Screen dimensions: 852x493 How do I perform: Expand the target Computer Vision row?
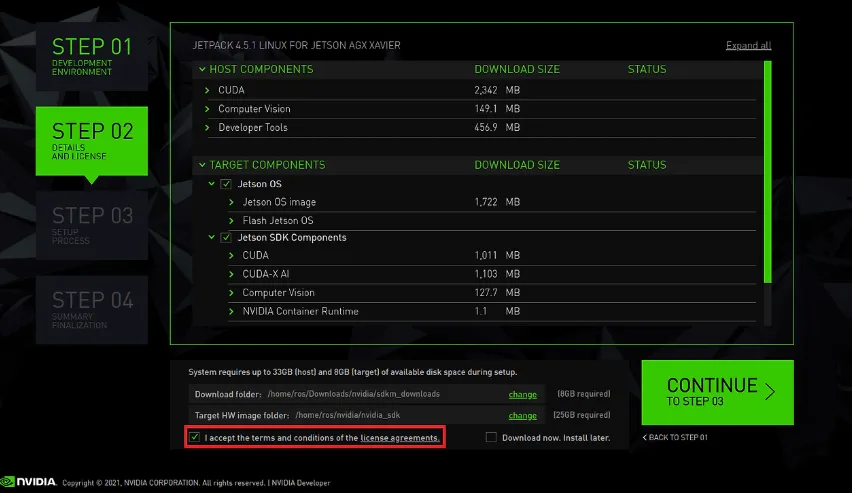tap(231, 292)
